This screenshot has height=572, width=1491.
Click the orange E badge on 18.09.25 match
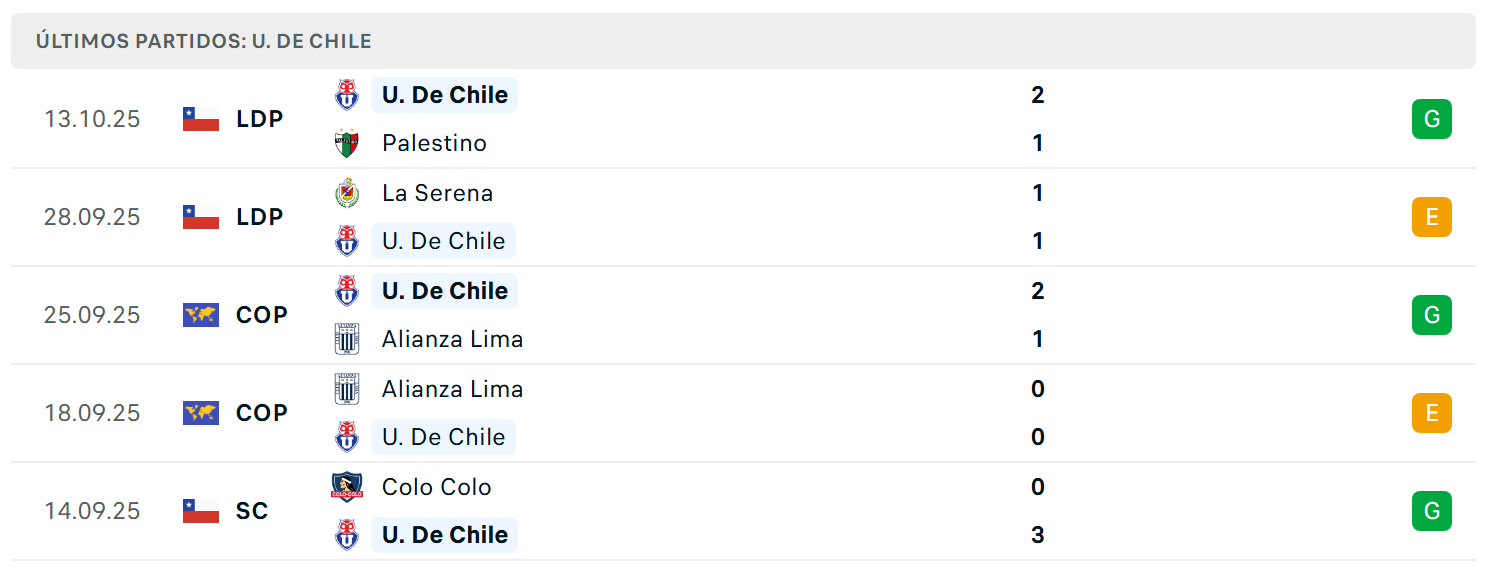click(x=1431, y=413)
